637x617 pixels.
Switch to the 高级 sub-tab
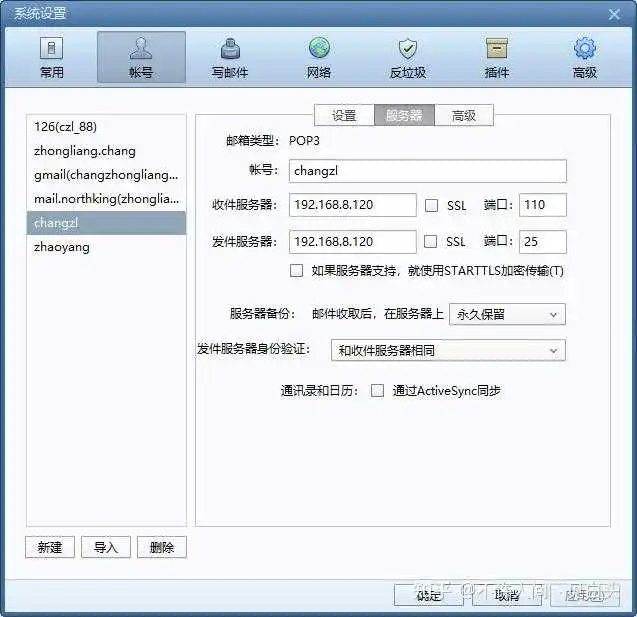464,115
